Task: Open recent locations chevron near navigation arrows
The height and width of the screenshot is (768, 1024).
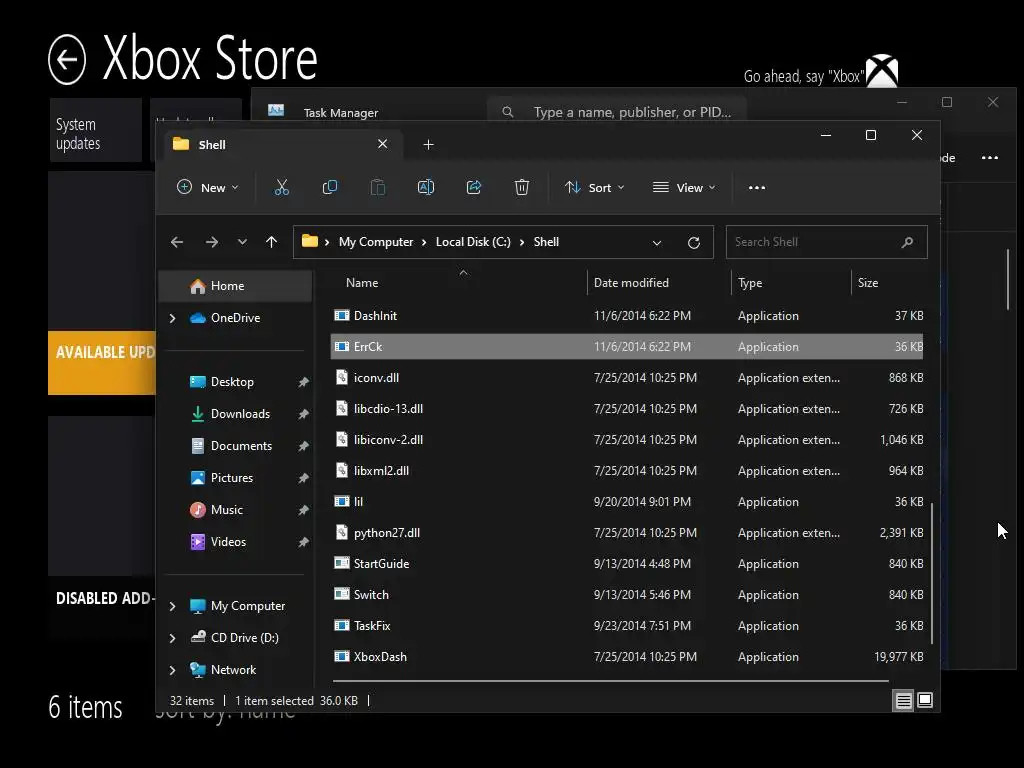Action: point(242,242)
